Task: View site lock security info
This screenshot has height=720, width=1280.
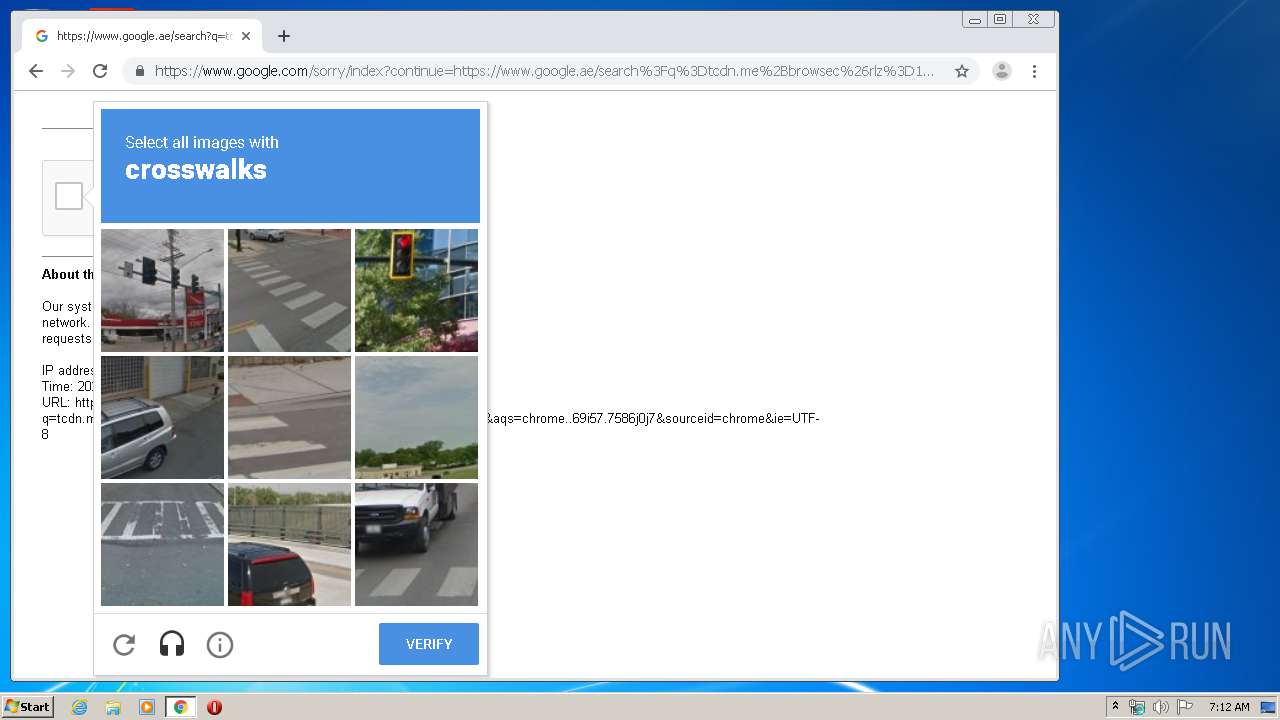Action: point(140,71)
